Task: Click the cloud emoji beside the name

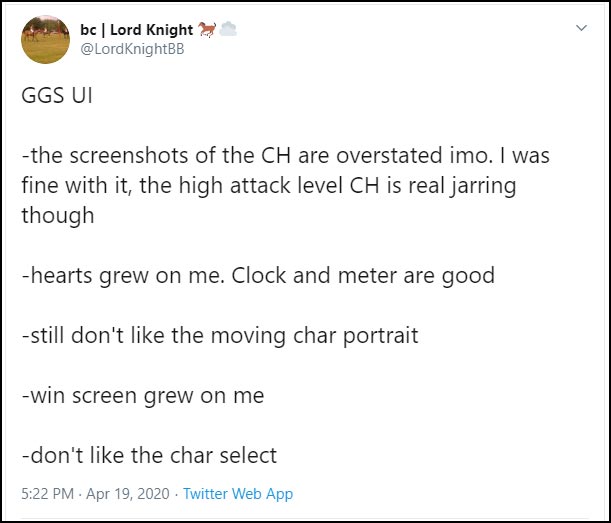Action: (x=227, y=30)
